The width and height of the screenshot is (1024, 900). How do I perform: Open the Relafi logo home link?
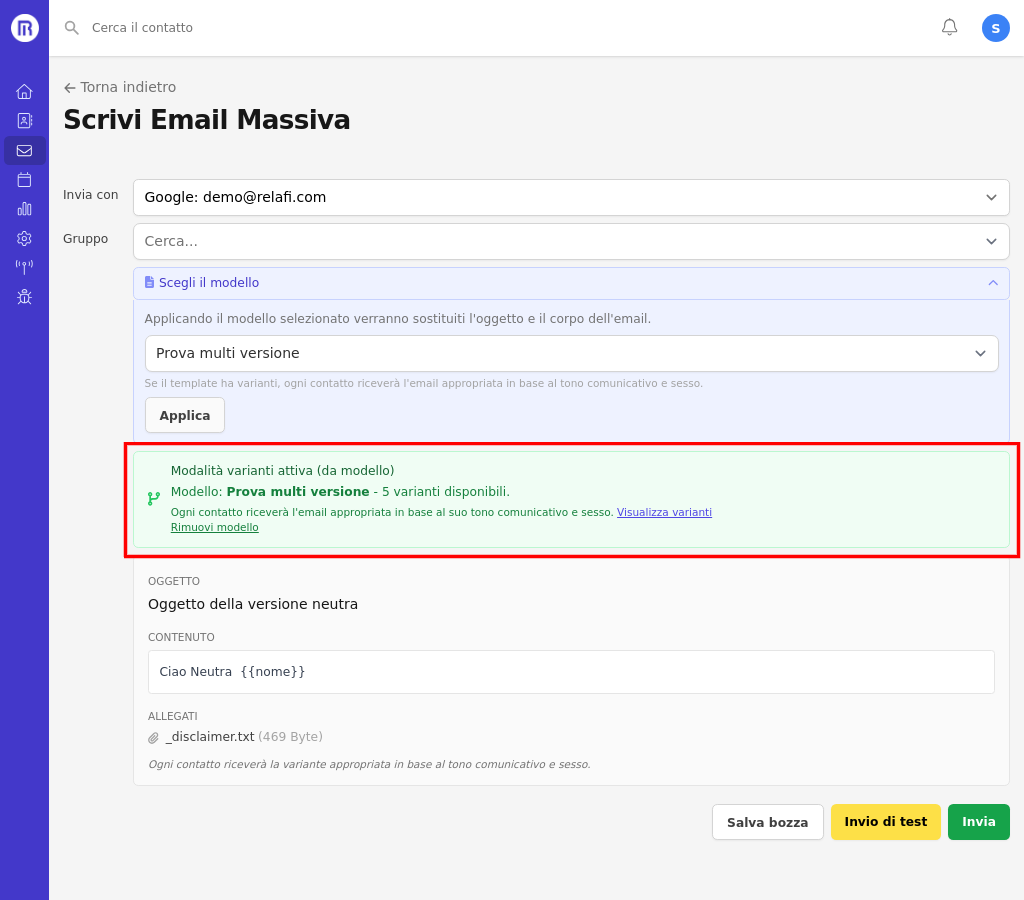tap(24, 28)
